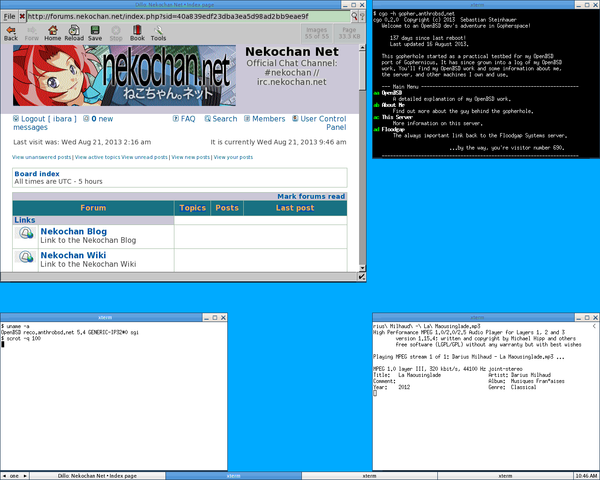This screenshot has height=480, width=600.
Task: Open the Members list link
Action: coord(269,119)
